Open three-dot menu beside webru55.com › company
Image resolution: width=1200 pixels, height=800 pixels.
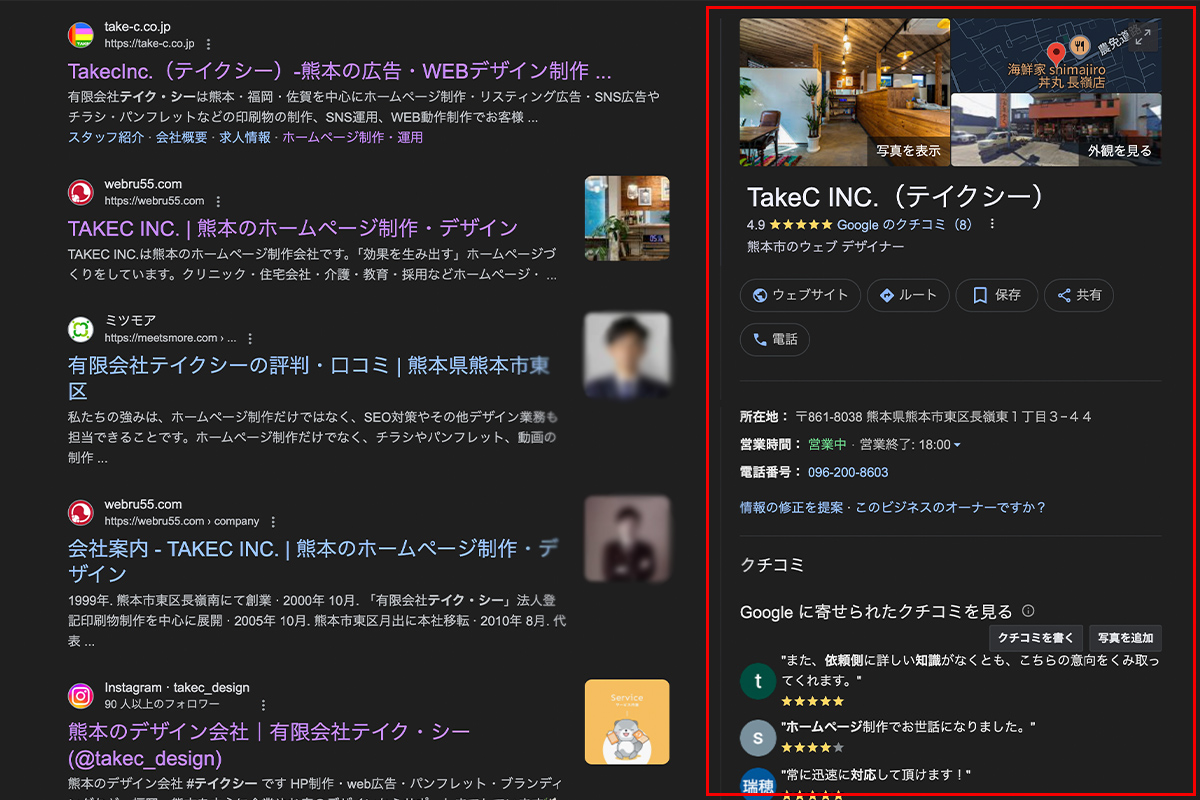coord(273,522)
